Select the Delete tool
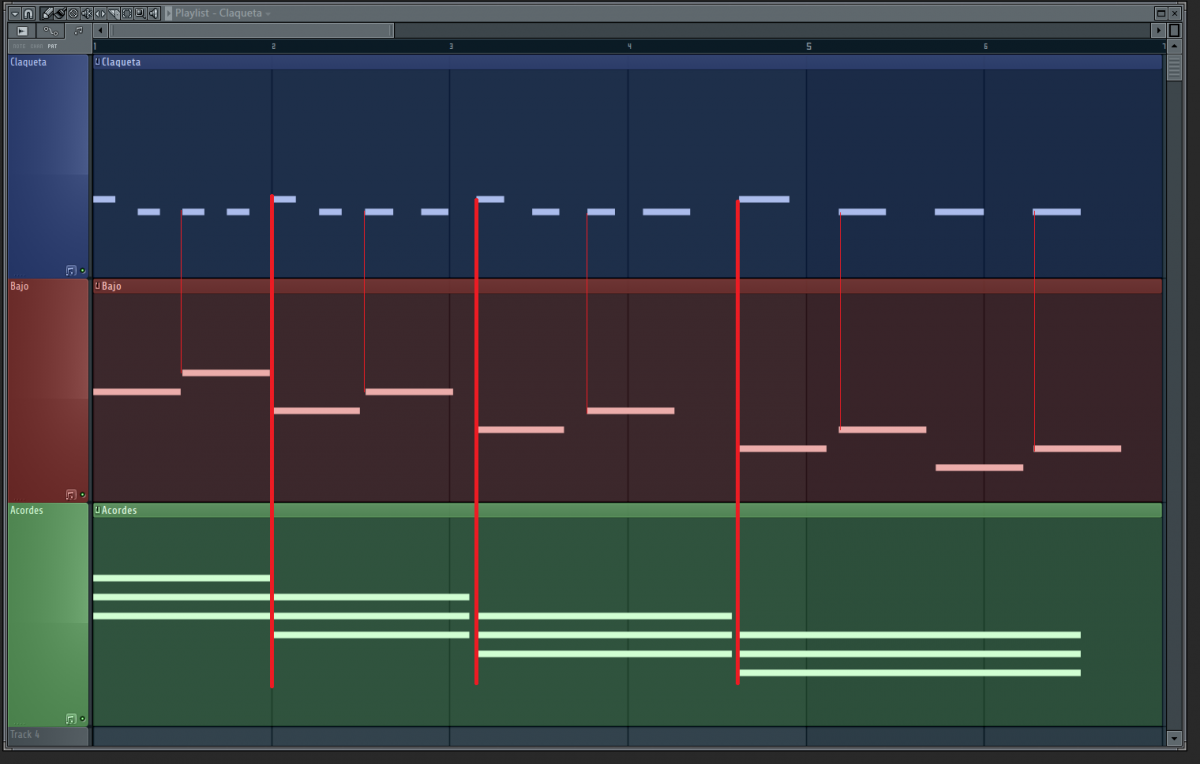This screenshot has width=1200, height=764. tap(73, 13)
